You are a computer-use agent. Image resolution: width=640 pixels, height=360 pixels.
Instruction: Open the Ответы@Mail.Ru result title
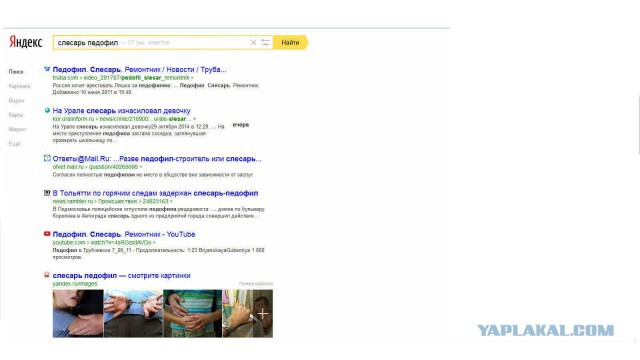pyautogui.click(x=157, y=159)
